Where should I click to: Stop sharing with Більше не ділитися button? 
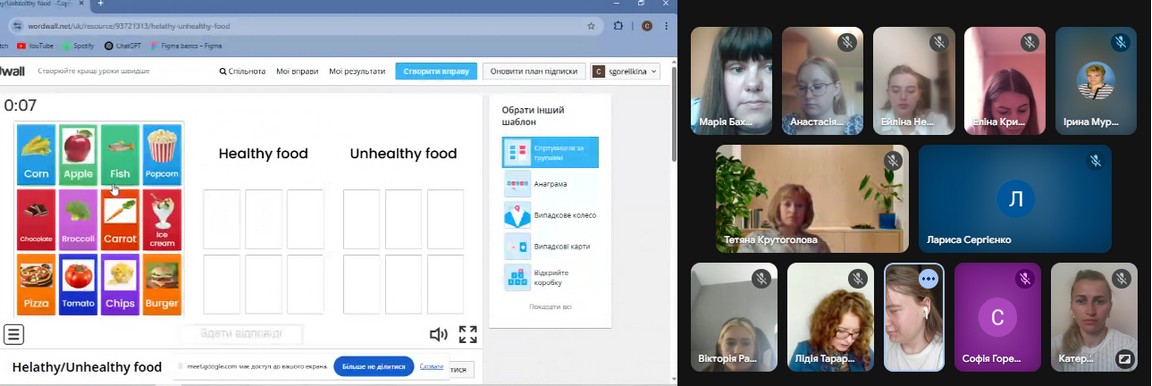(x=374, y=366)
